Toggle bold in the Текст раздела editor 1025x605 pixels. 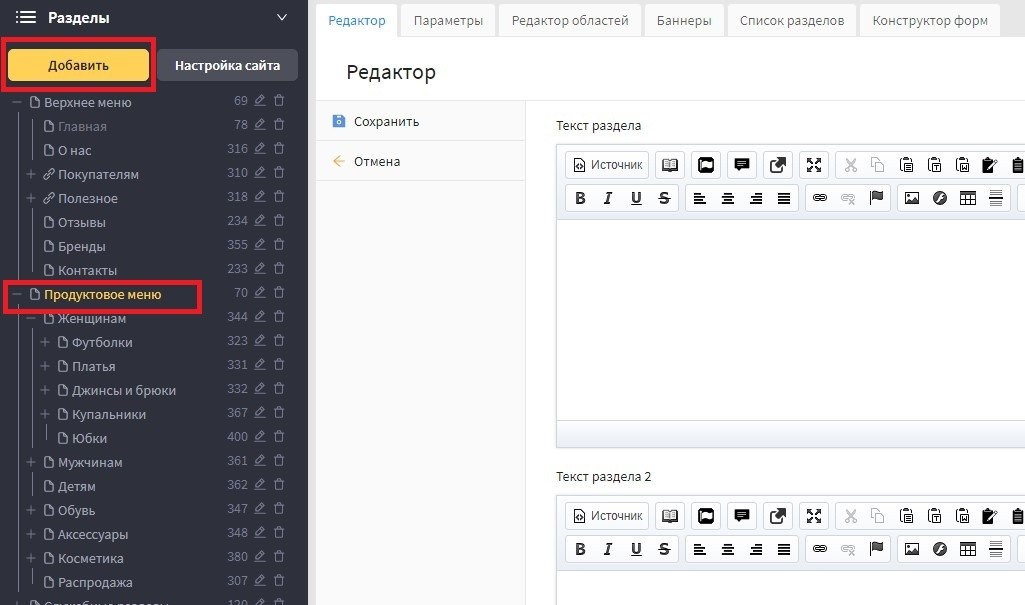pos(580,198)
